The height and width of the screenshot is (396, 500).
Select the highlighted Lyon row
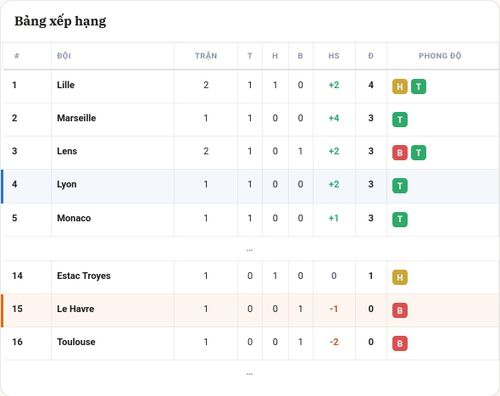[250, 186]
